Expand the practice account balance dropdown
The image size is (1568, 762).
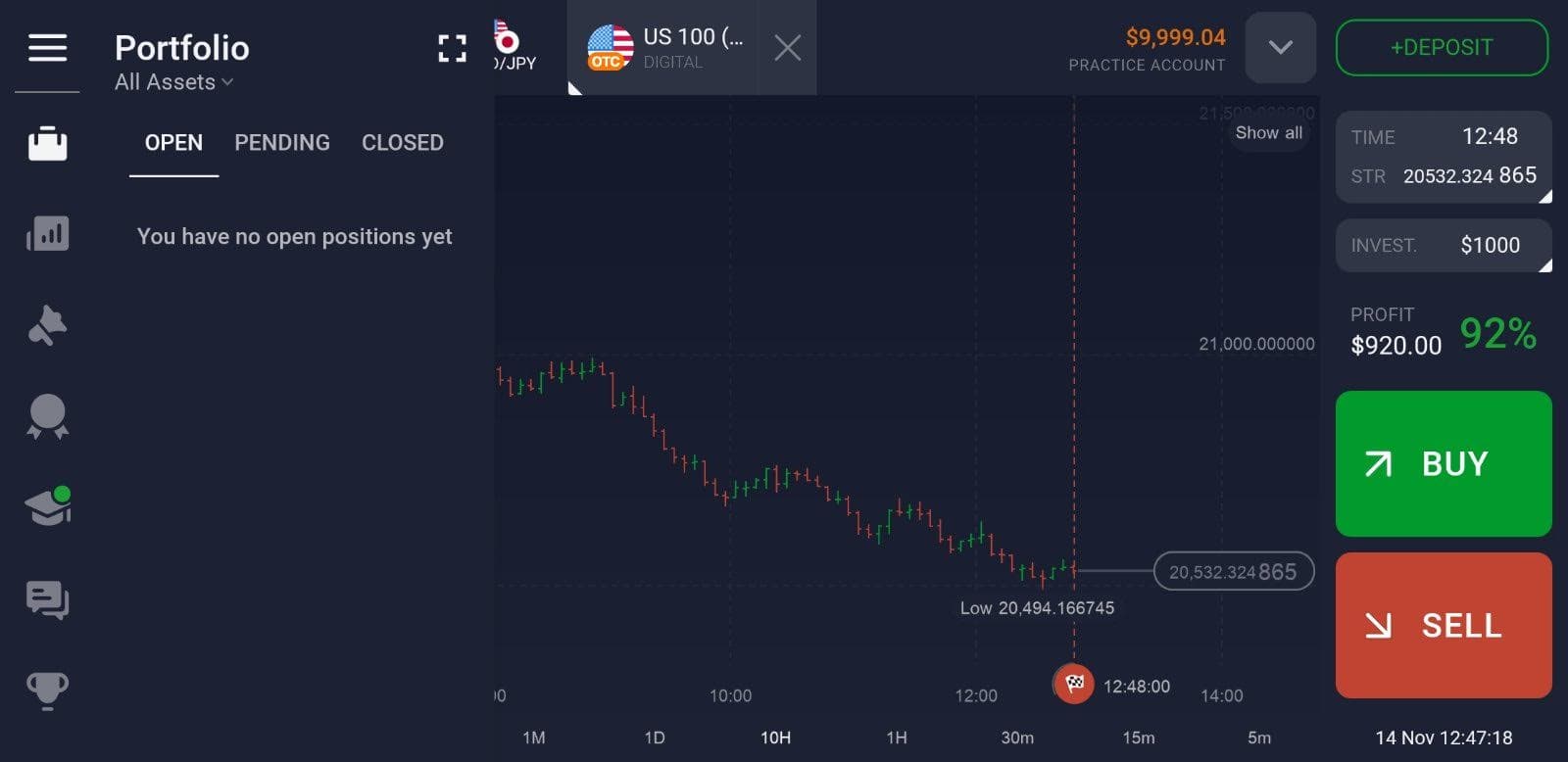click(x=1280, y=47)
